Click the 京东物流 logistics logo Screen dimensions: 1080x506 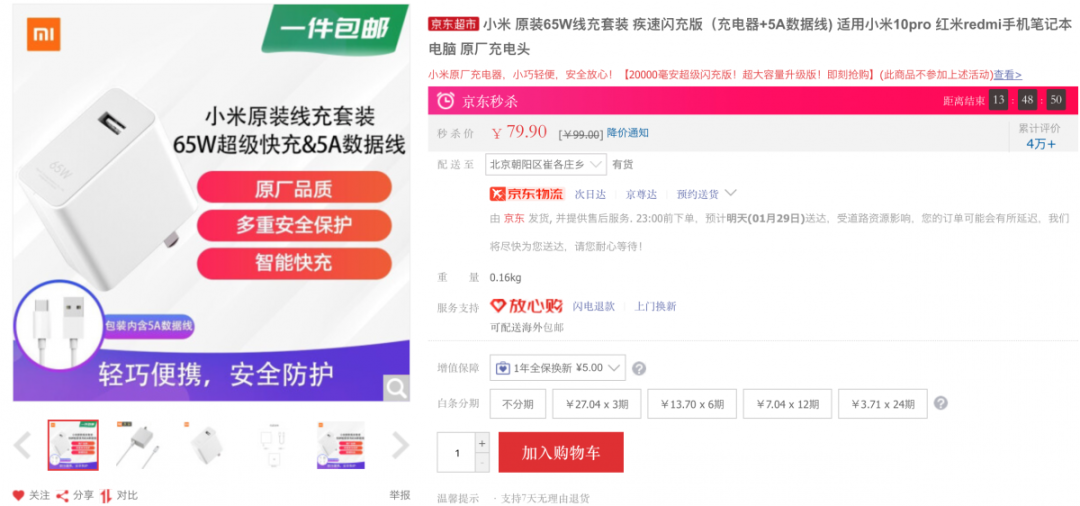click(x=527, y=194)
